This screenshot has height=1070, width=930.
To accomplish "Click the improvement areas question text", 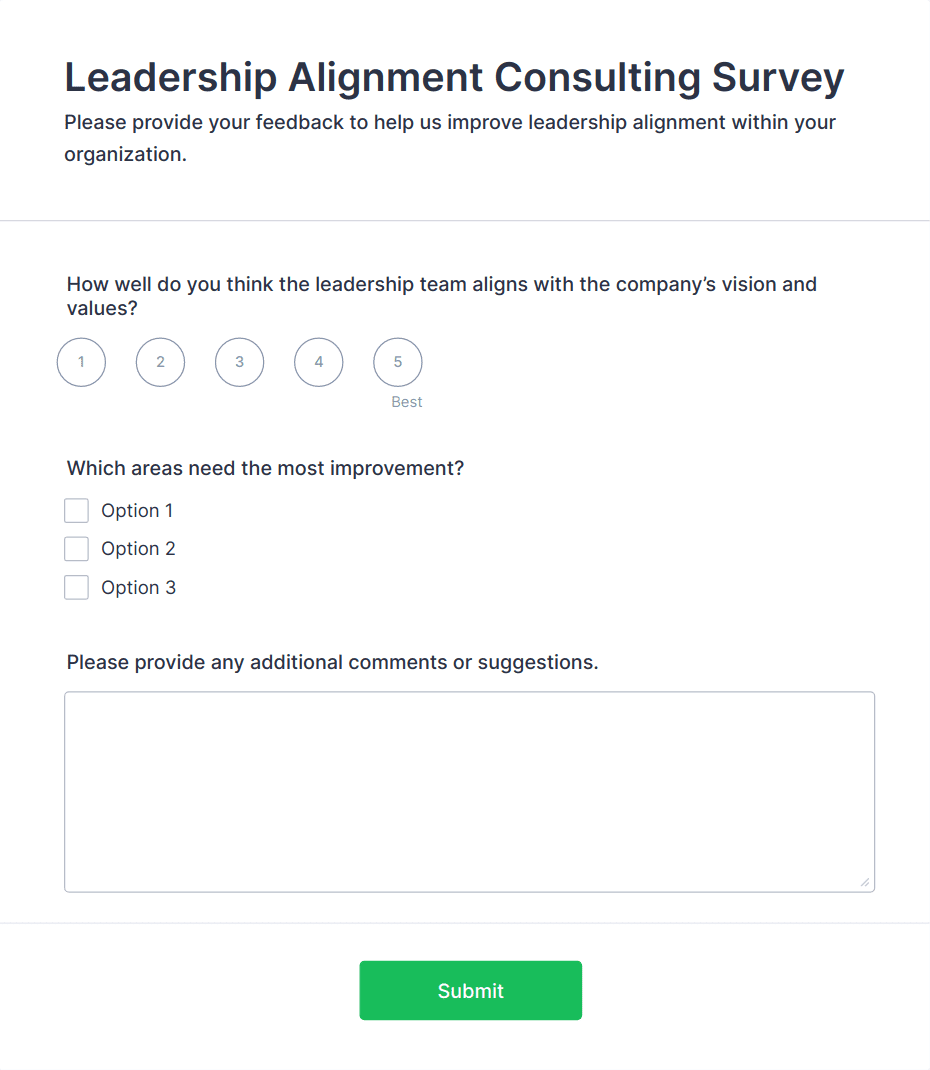I will tap(264, 468).
